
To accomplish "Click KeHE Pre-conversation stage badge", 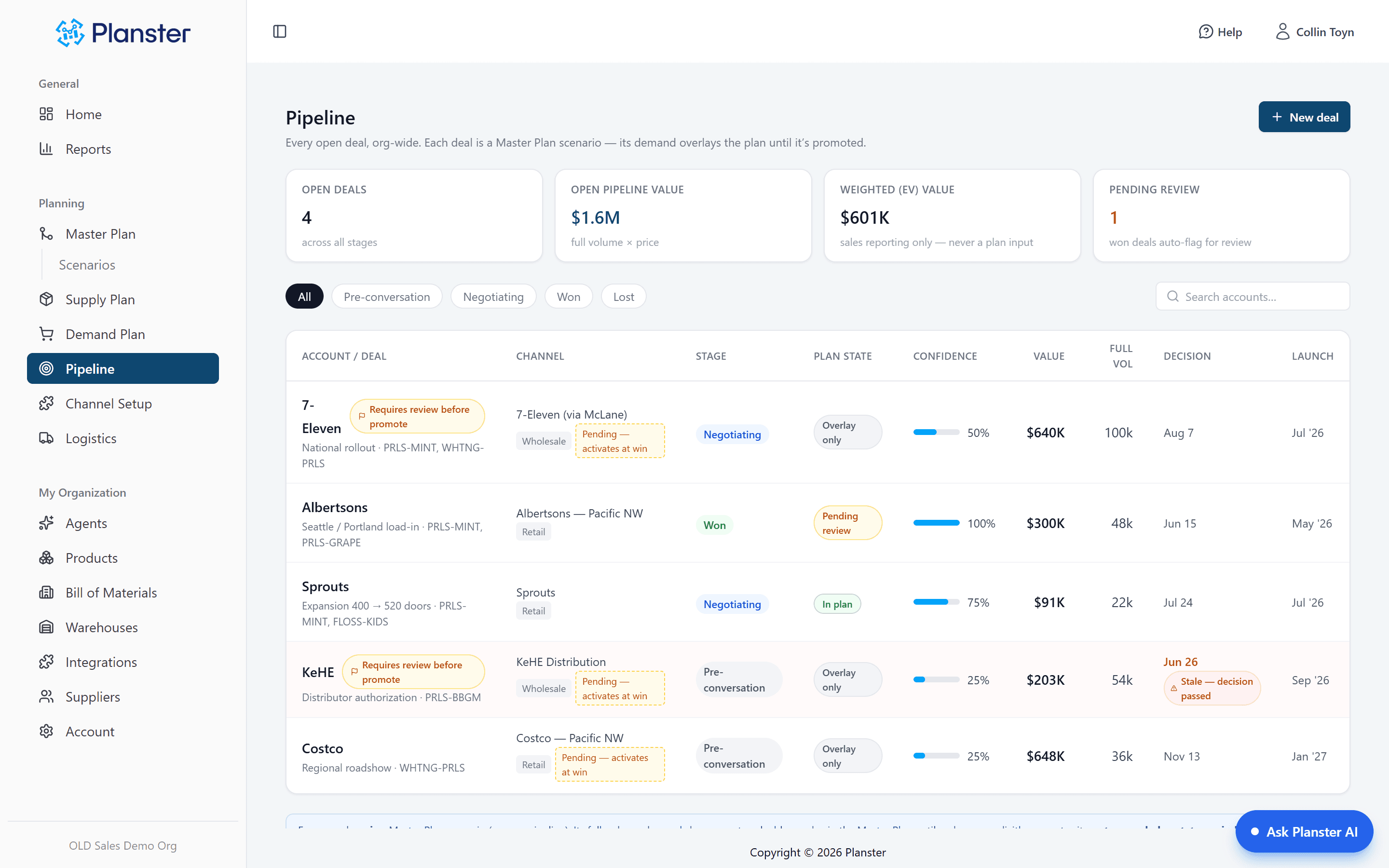I will pos(739,680).
